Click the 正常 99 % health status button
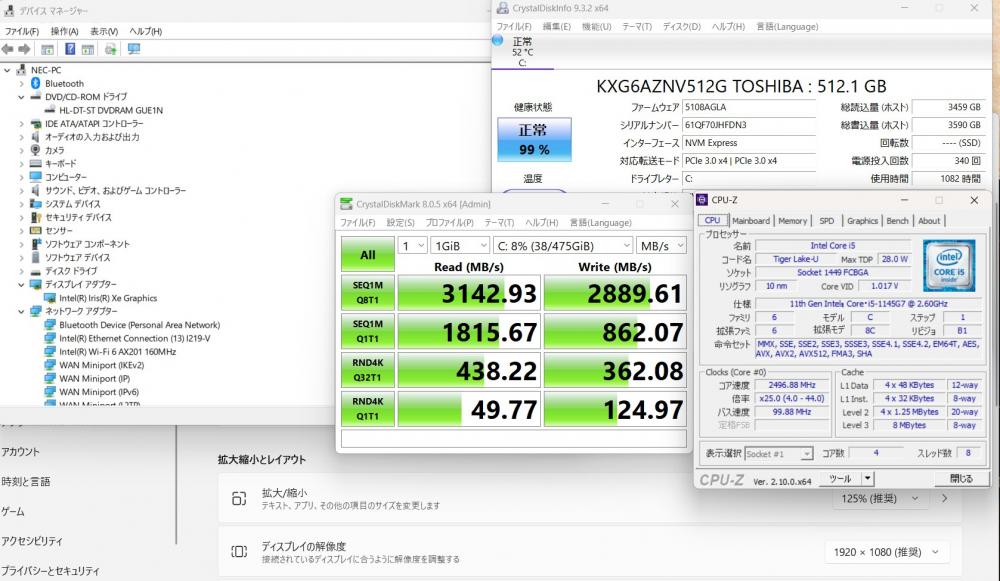 click(x=534, y=140)
